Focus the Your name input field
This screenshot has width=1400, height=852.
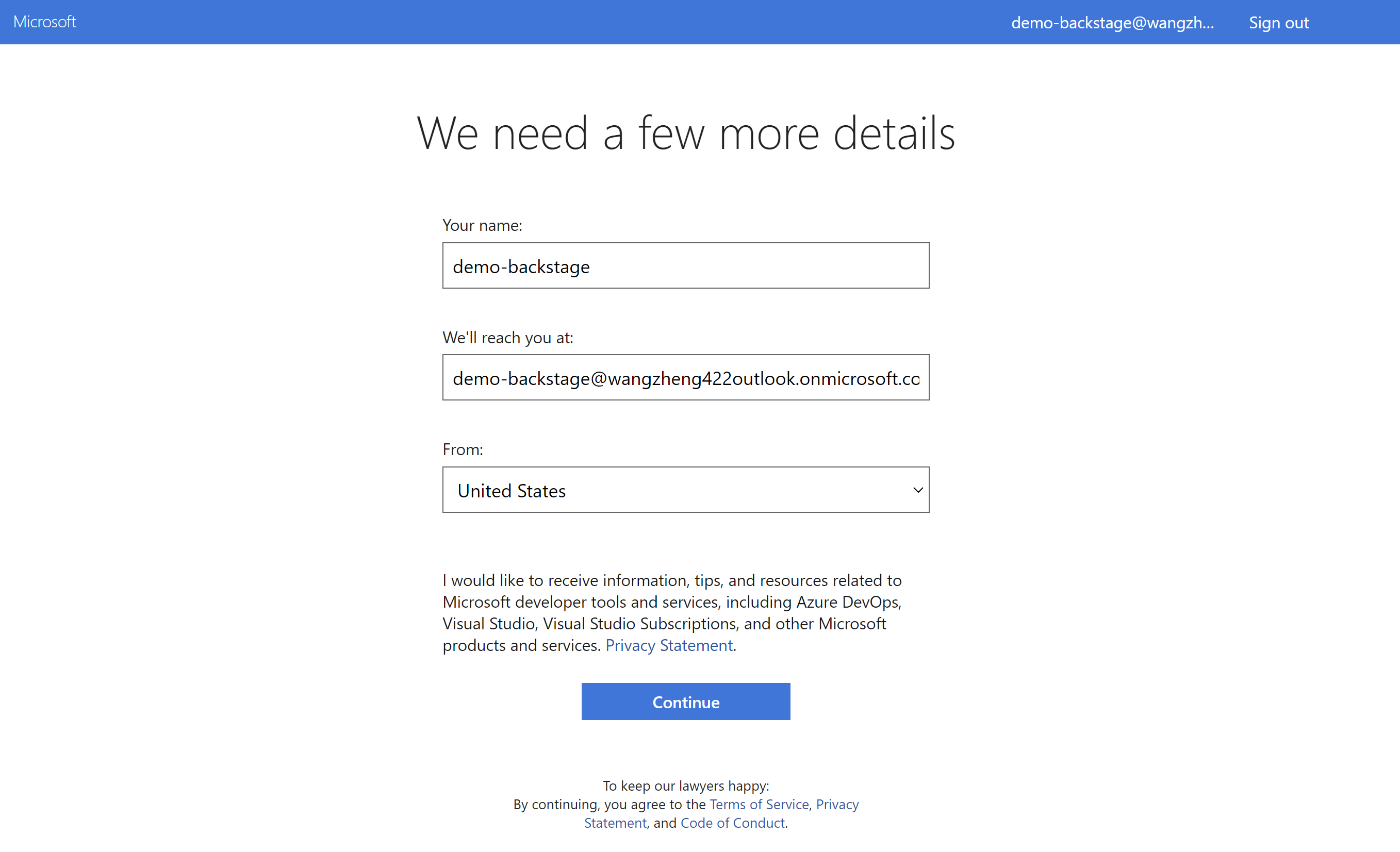pyautogui.click(x=685, y=266)
